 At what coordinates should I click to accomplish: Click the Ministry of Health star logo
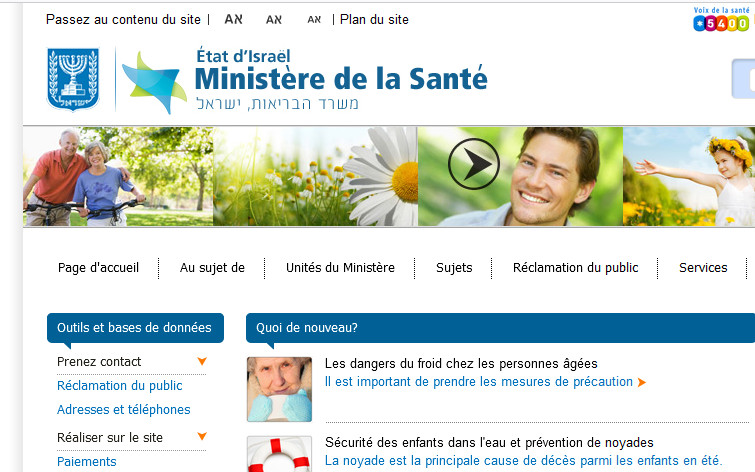tap(154, 83)
